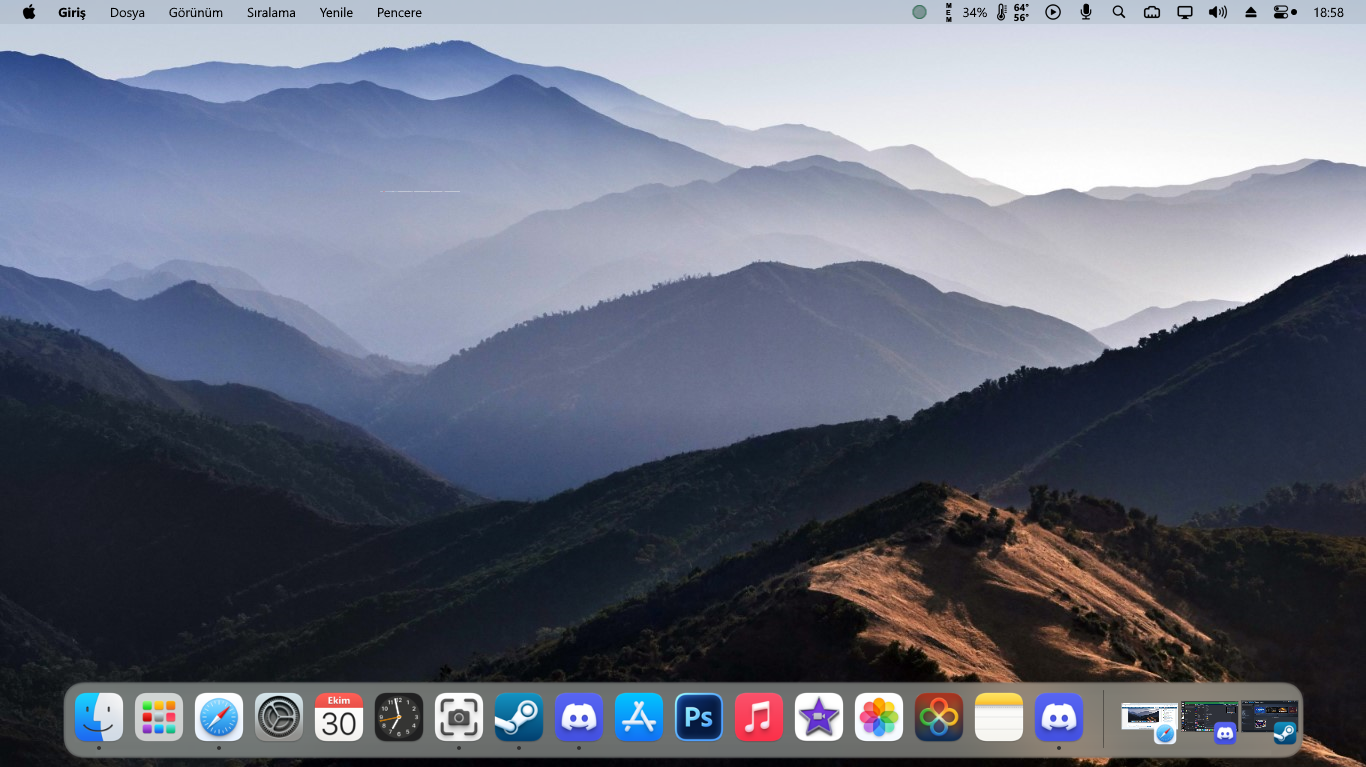Click the Pencere menu item
Image resolution: width=1366 pixels, height=767 pixels.
(x=398, y=12)
